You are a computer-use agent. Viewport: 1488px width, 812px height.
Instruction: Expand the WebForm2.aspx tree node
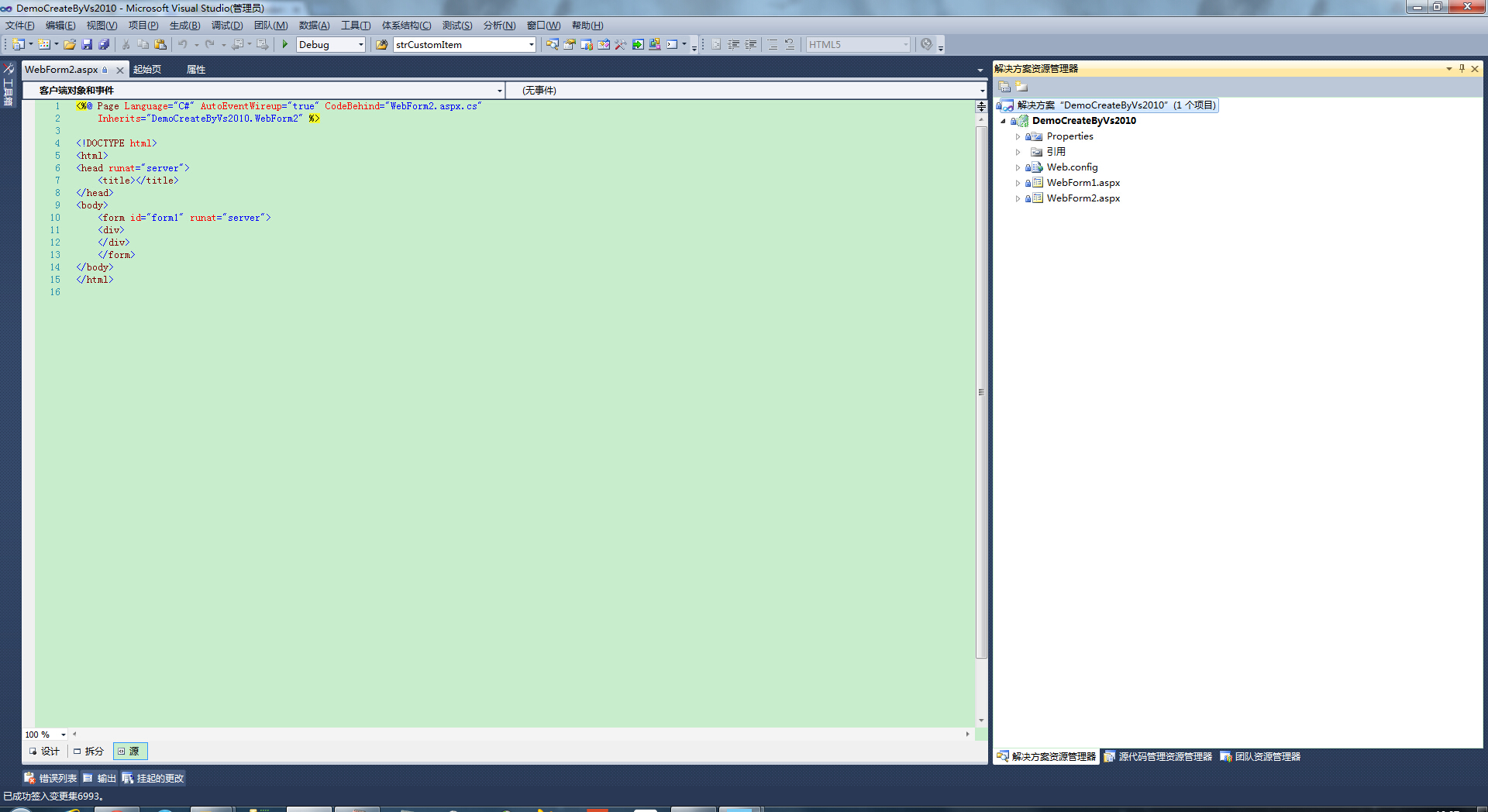(1018, 198)
